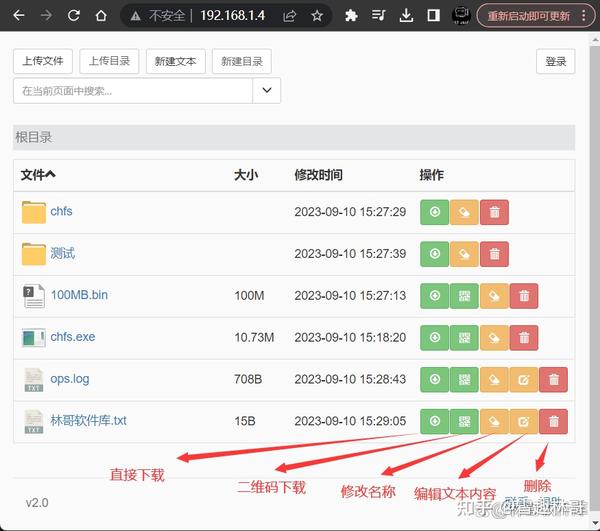Click address bar showing 192.168.1.4

pos(233,15)
